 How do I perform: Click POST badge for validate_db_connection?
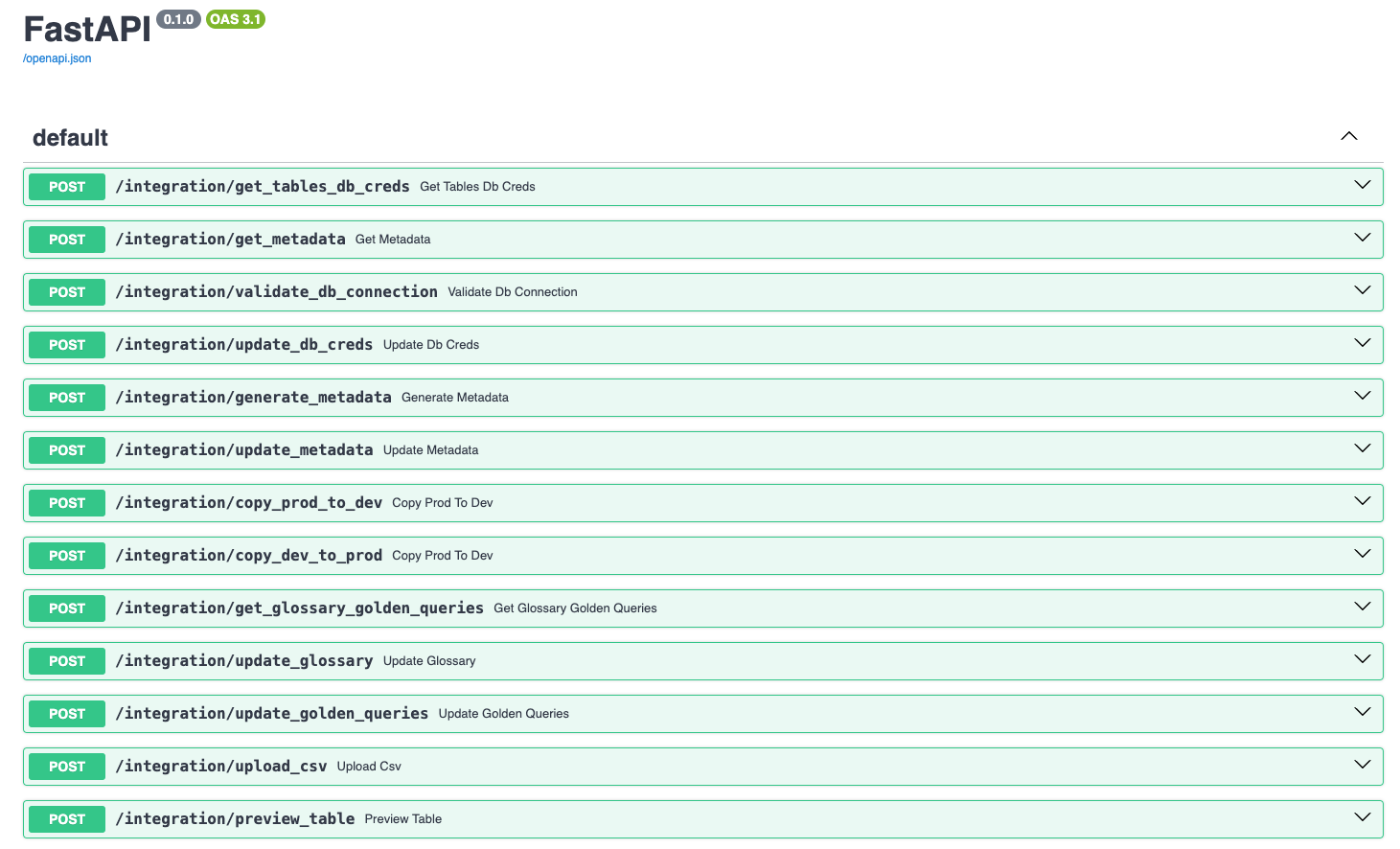[67, 292]
